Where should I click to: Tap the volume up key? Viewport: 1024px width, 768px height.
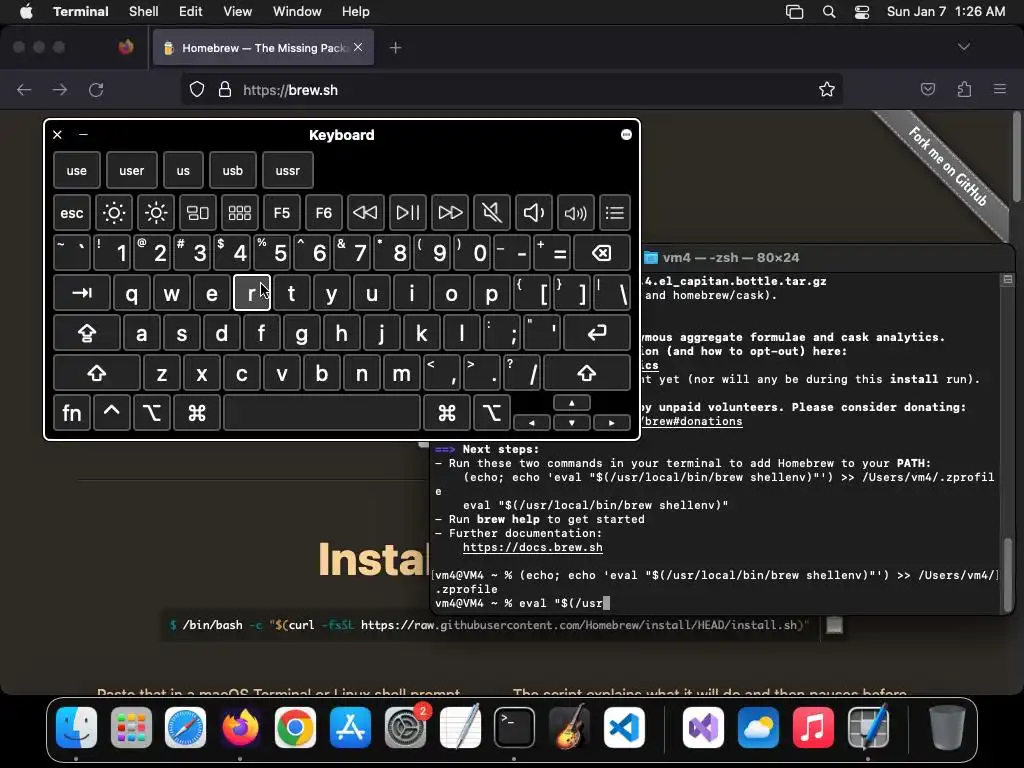[575, 213]
